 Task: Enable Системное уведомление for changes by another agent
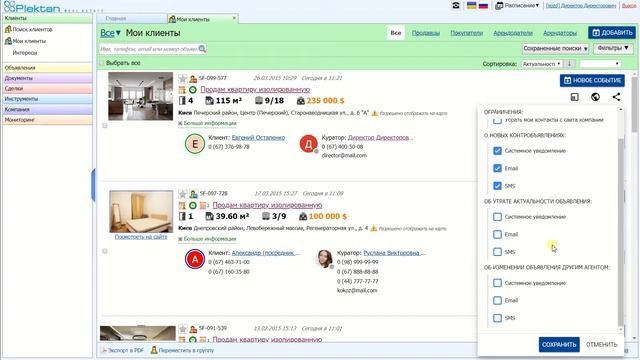[497, 283]
